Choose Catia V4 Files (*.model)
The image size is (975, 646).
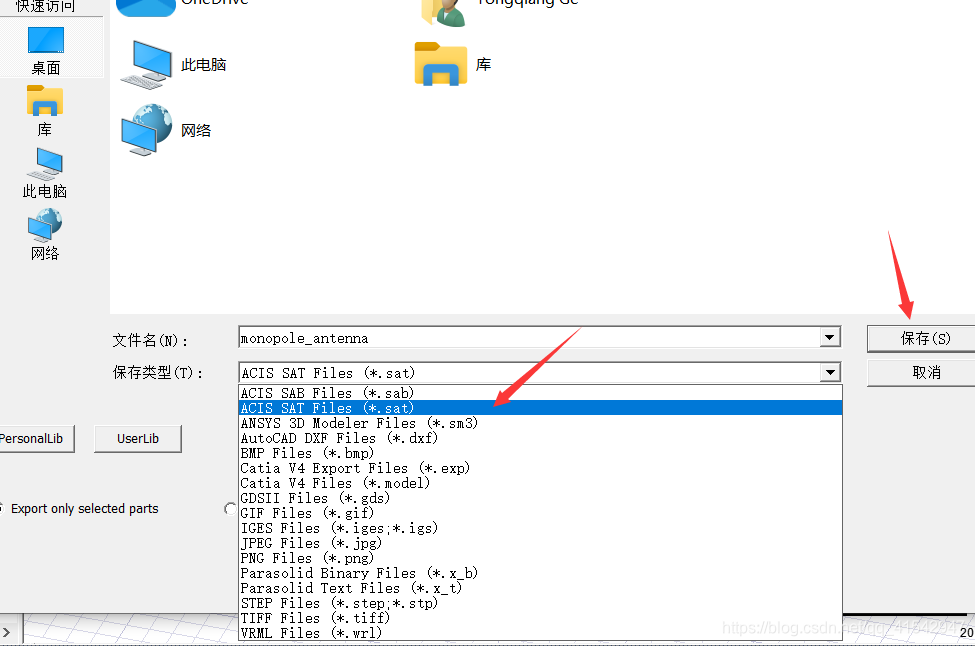click(540, 483)
